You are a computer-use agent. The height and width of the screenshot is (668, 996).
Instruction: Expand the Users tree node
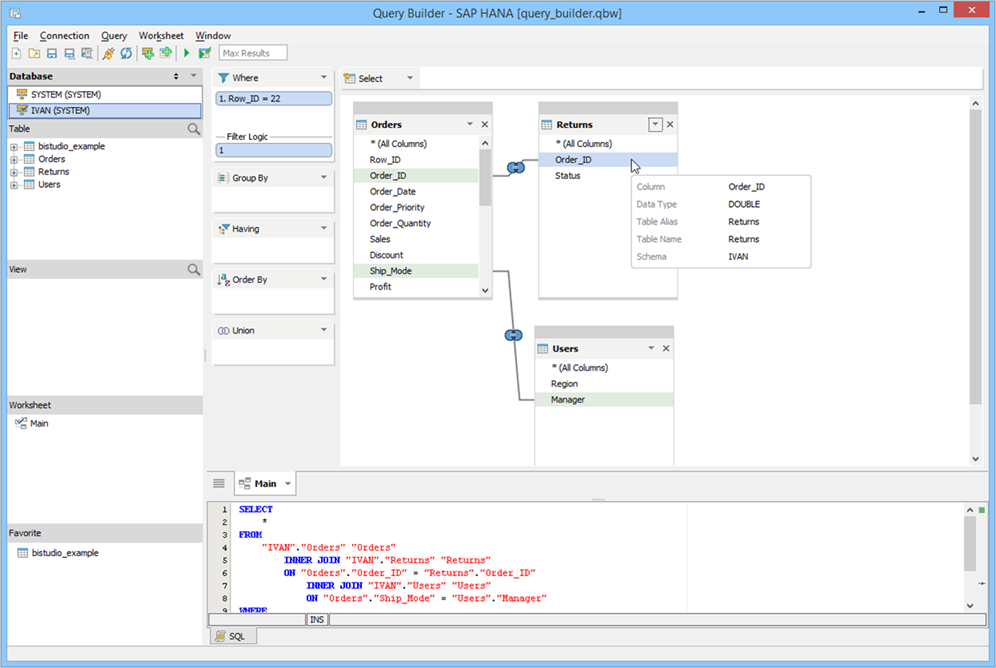14,185
